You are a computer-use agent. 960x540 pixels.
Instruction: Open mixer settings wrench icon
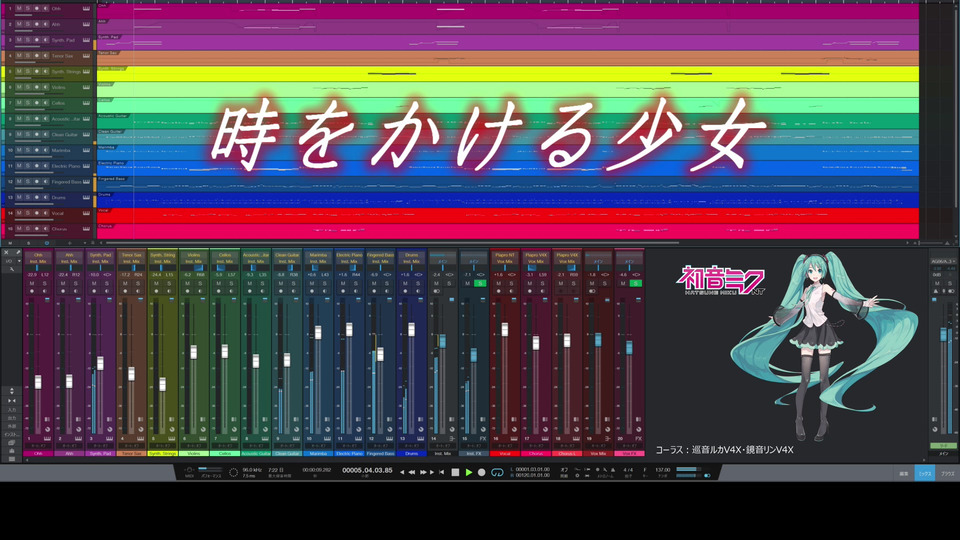[11, 269]
